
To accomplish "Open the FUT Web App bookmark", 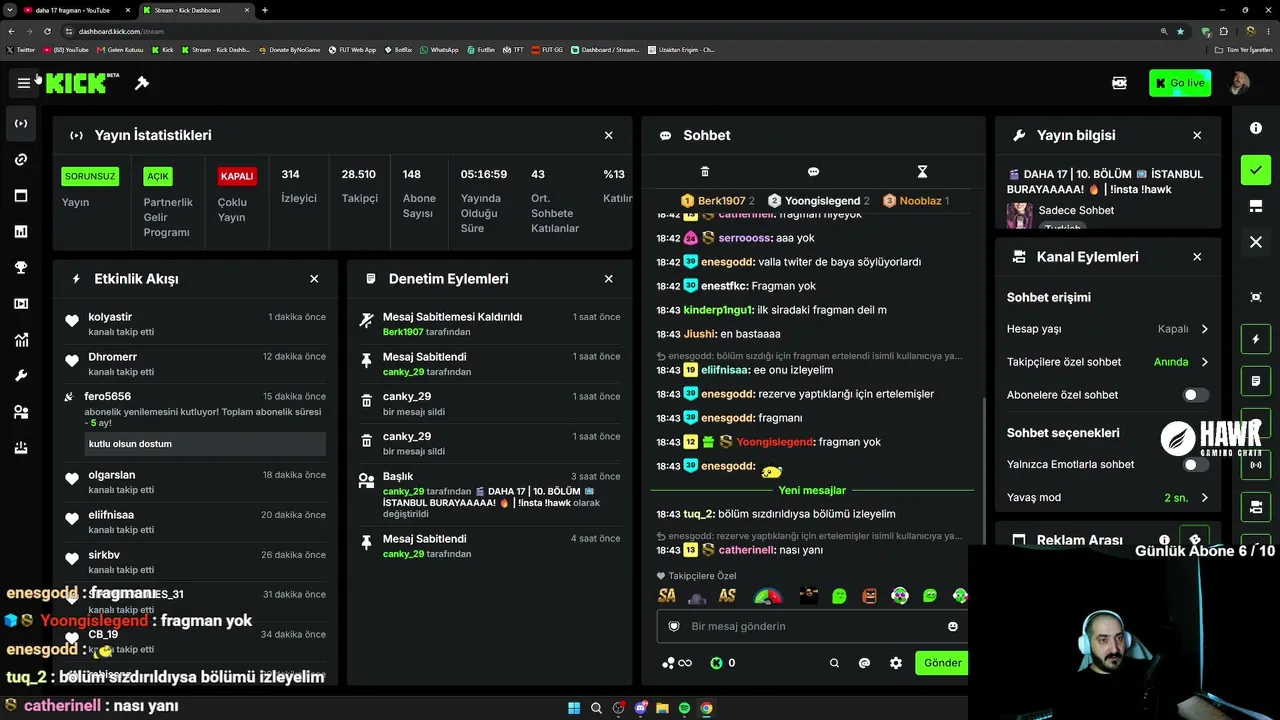I will pyautogui.click(x=352, y=49).
